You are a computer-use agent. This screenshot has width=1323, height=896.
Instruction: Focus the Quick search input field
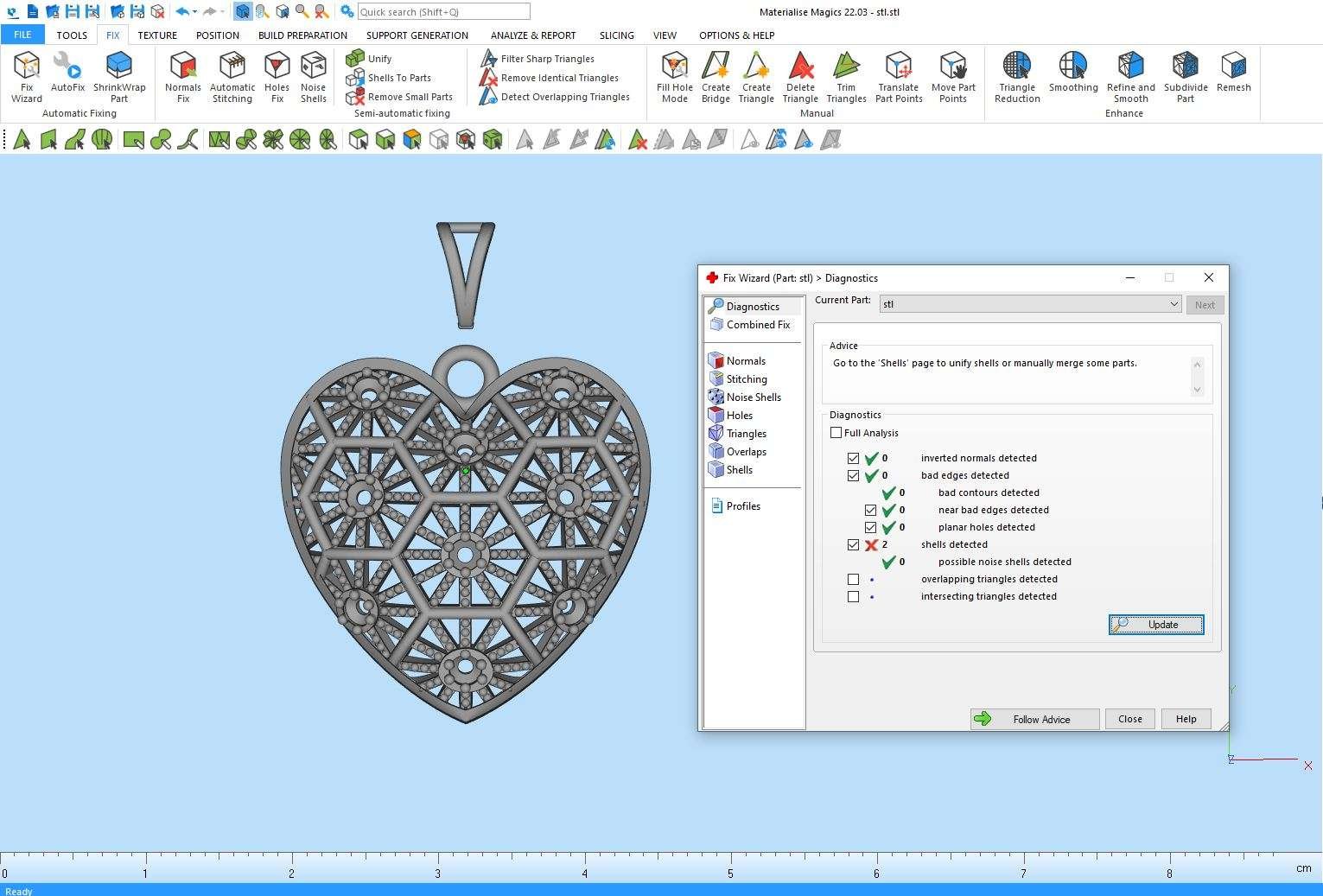point(442,12)
